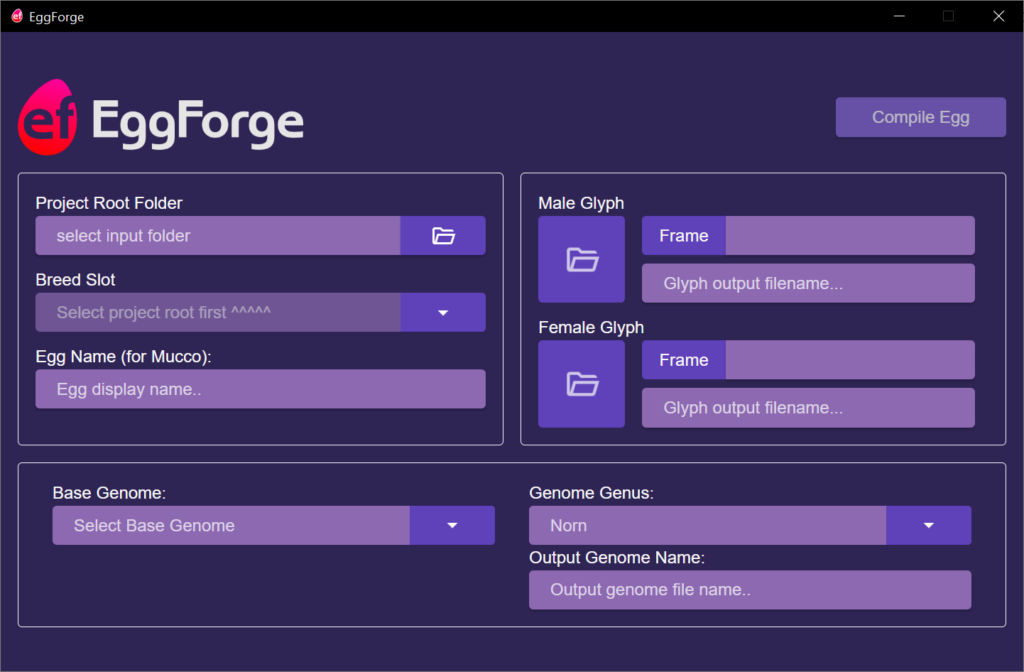Screen dimensions: 1024x672
Task: Click the Breed Slot label
Action: pos(75,280)
